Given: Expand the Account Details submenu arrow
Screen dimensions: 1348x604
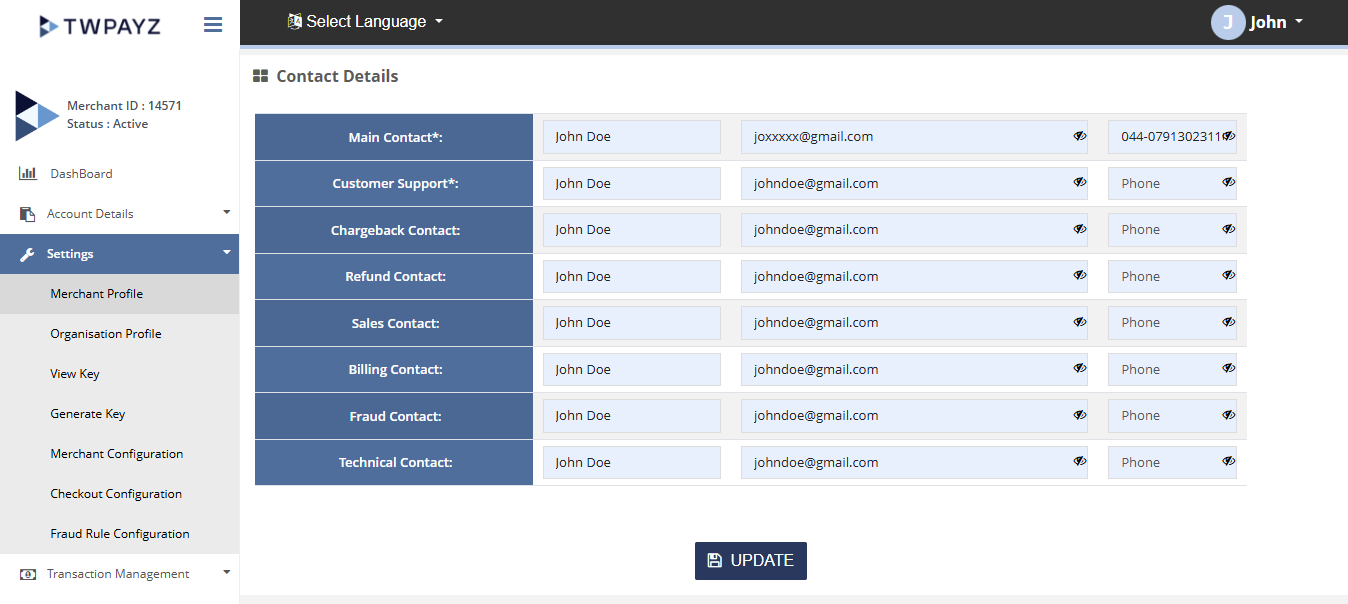Looking at the screenshot, I should [226, 212].
